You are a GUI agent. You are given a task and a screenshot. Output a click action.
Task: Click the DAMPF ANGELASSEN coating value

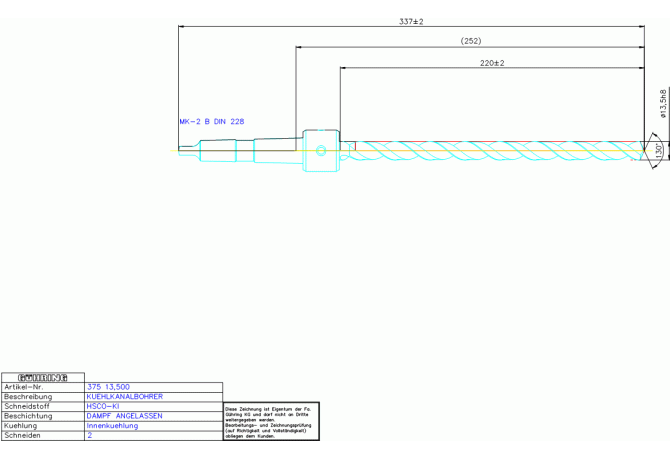(x=124, y=416)
